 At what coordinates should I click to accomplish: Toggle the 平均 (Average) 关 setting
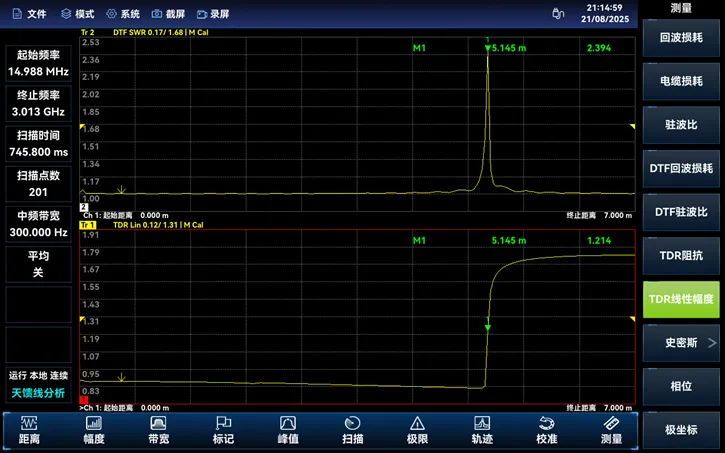(x=38, y=264)
